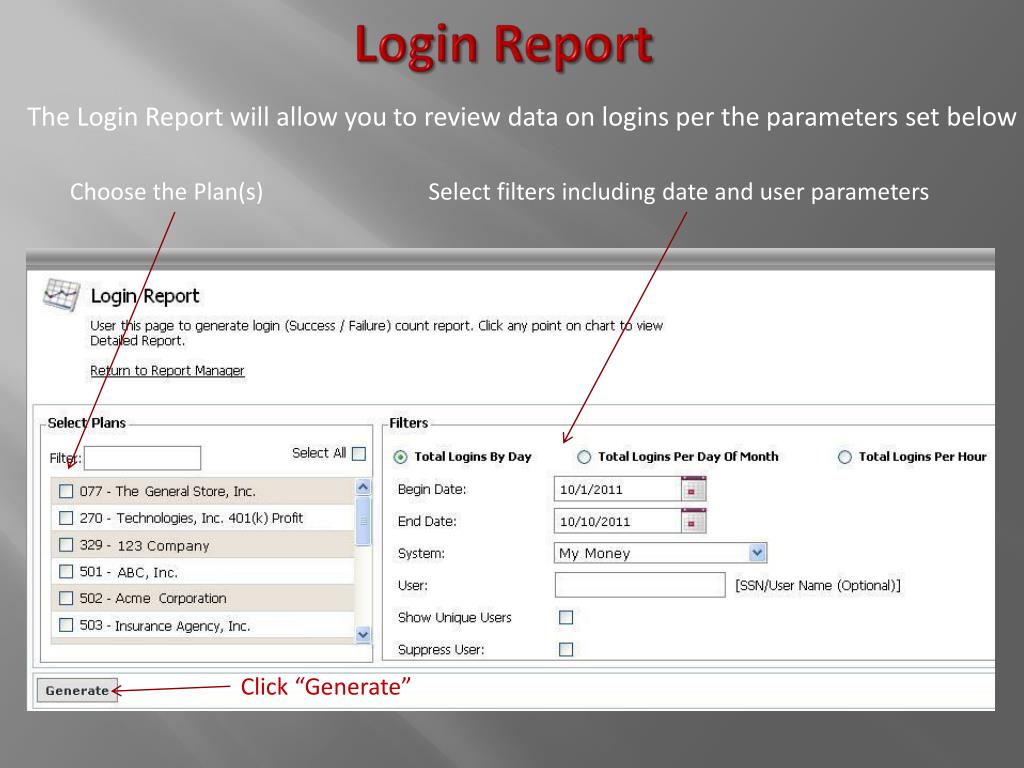Viewport: 1024px width, 768px height.
Task: Check the plan 329 - 123 Company
Action: 66,544
